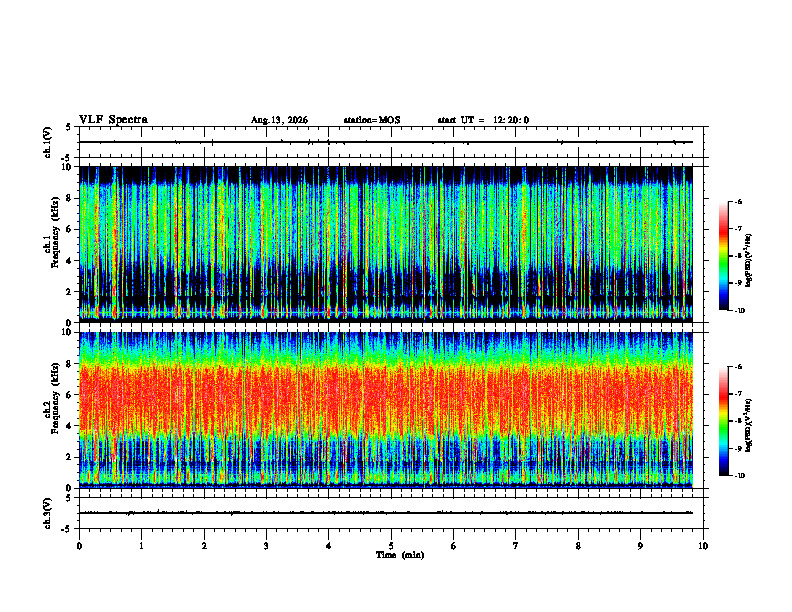Click the Time (min) axis label
Viewport: 792px width, 612px height.
tap(400, 555)
